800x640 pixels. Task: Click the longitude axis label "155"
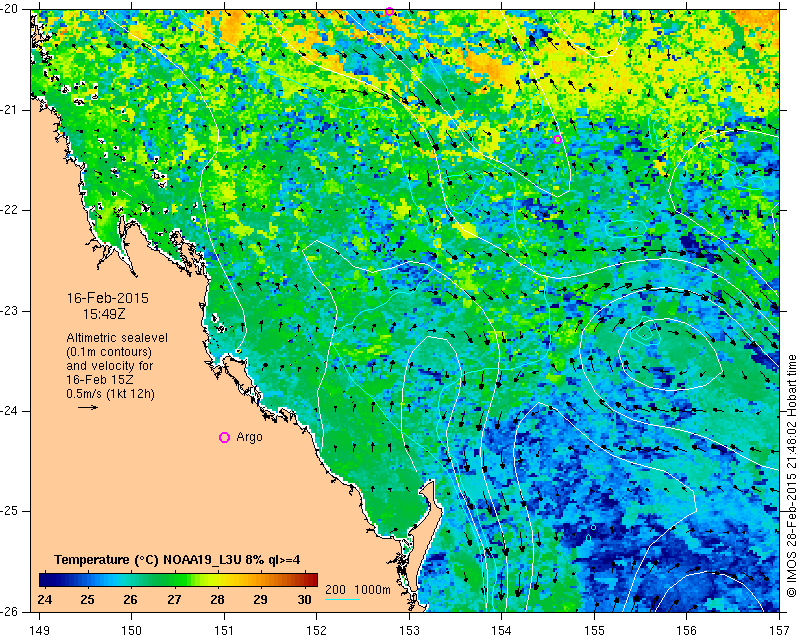click(x=594, y=630)
